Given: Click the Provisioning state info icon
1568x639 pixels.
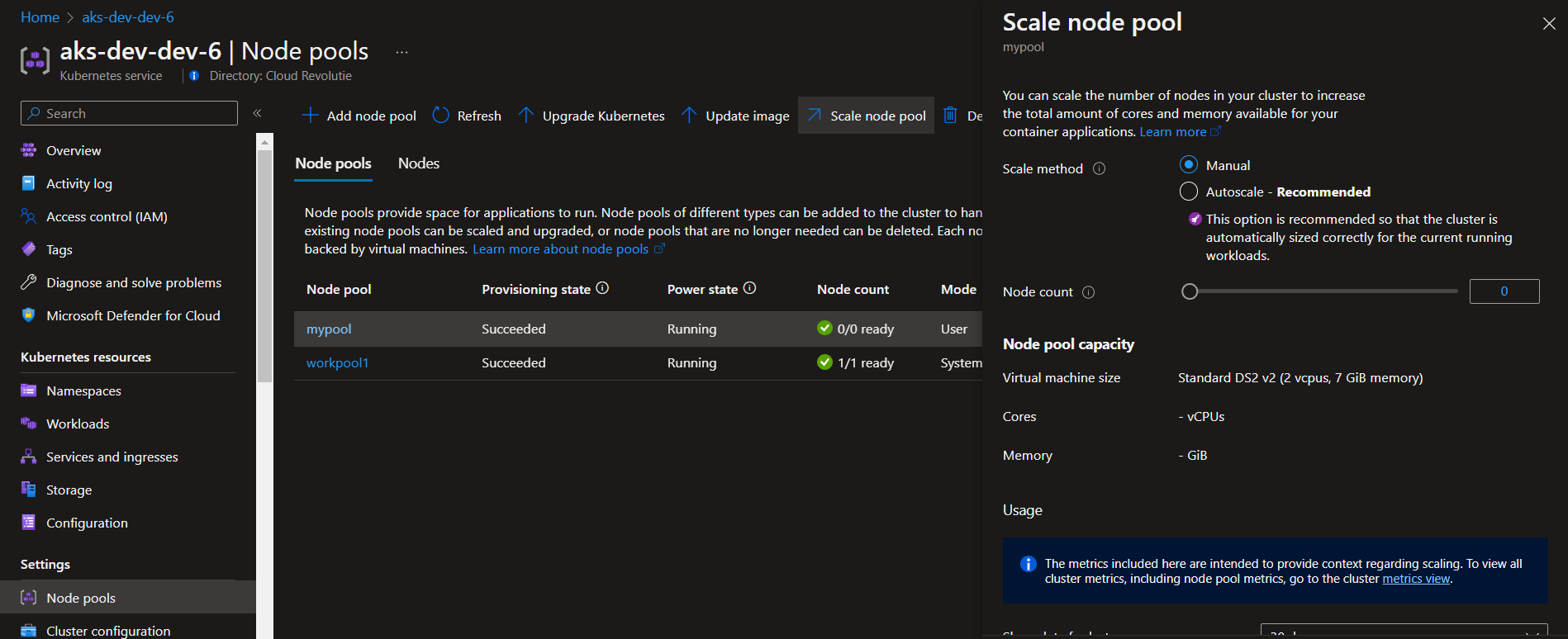Looking at the screenshot, I should click(x=602, y=288).
